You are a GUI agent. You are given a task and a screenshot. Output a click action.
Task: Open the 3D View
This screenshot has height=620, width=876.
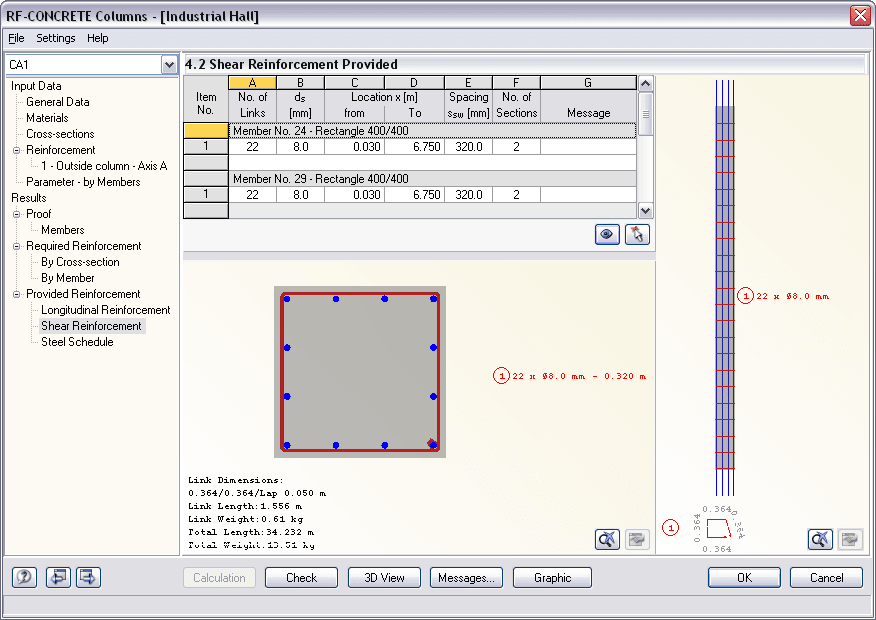(x=384, y=578)
